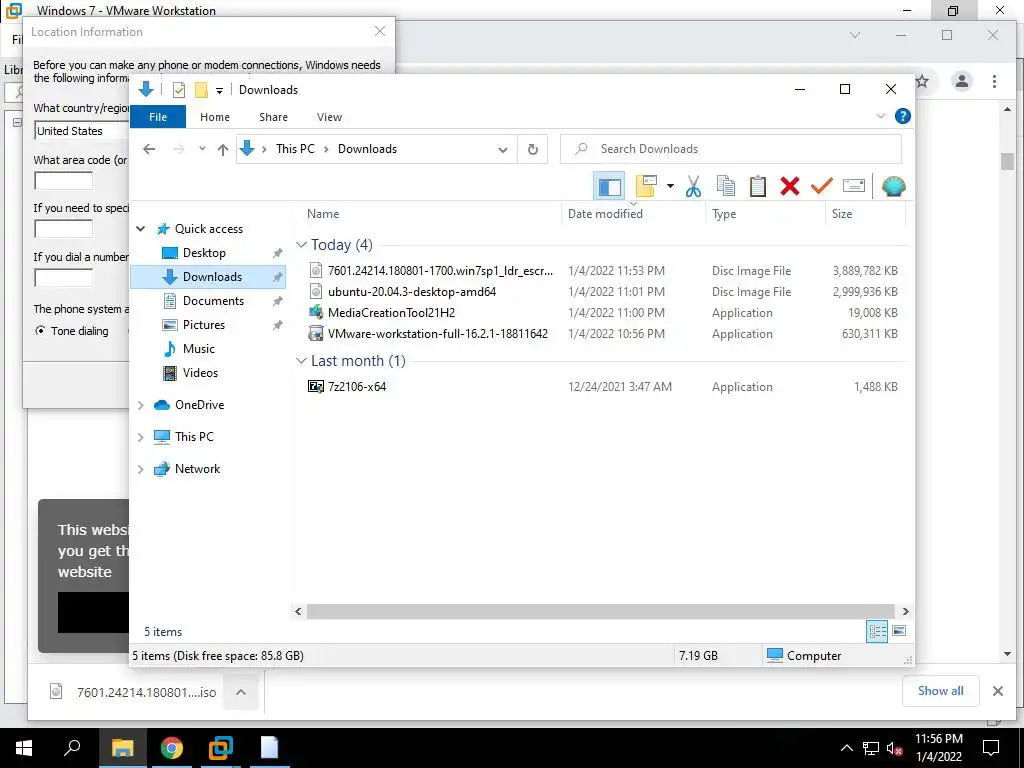1024x768 pixels.
Task: Open the address bar history dropdown
Action: tap(503, 150)
